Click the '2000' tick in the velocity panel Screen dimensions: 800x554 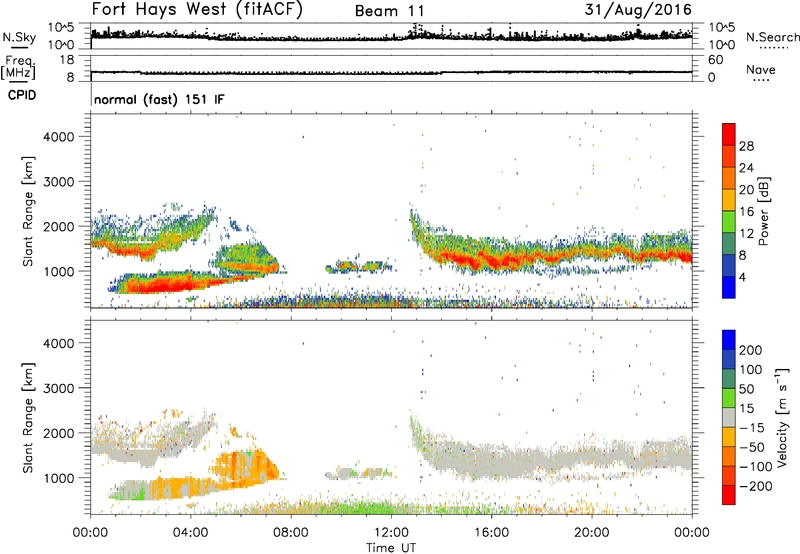pos(59,433)
